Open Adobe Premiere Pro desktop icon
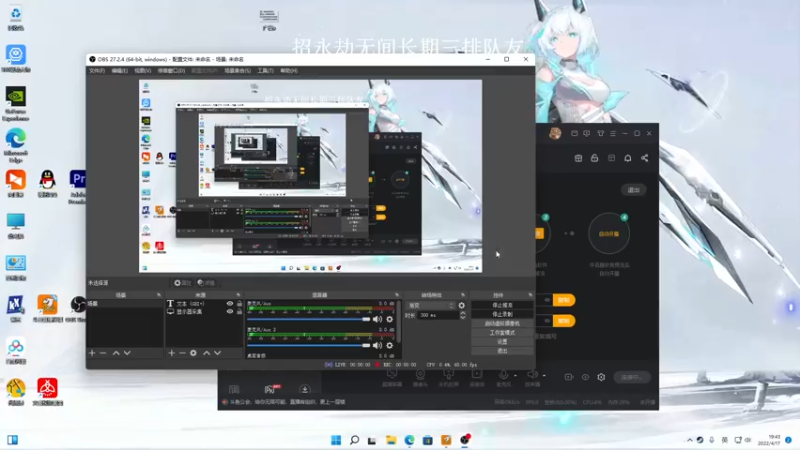The height and width of the screenshot is (450, 800). point(78,187)
